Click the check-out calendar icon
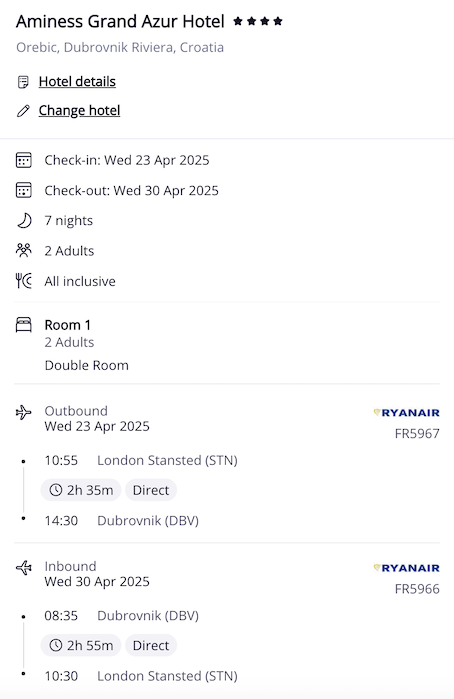454x699 pixels. [24, 190]
